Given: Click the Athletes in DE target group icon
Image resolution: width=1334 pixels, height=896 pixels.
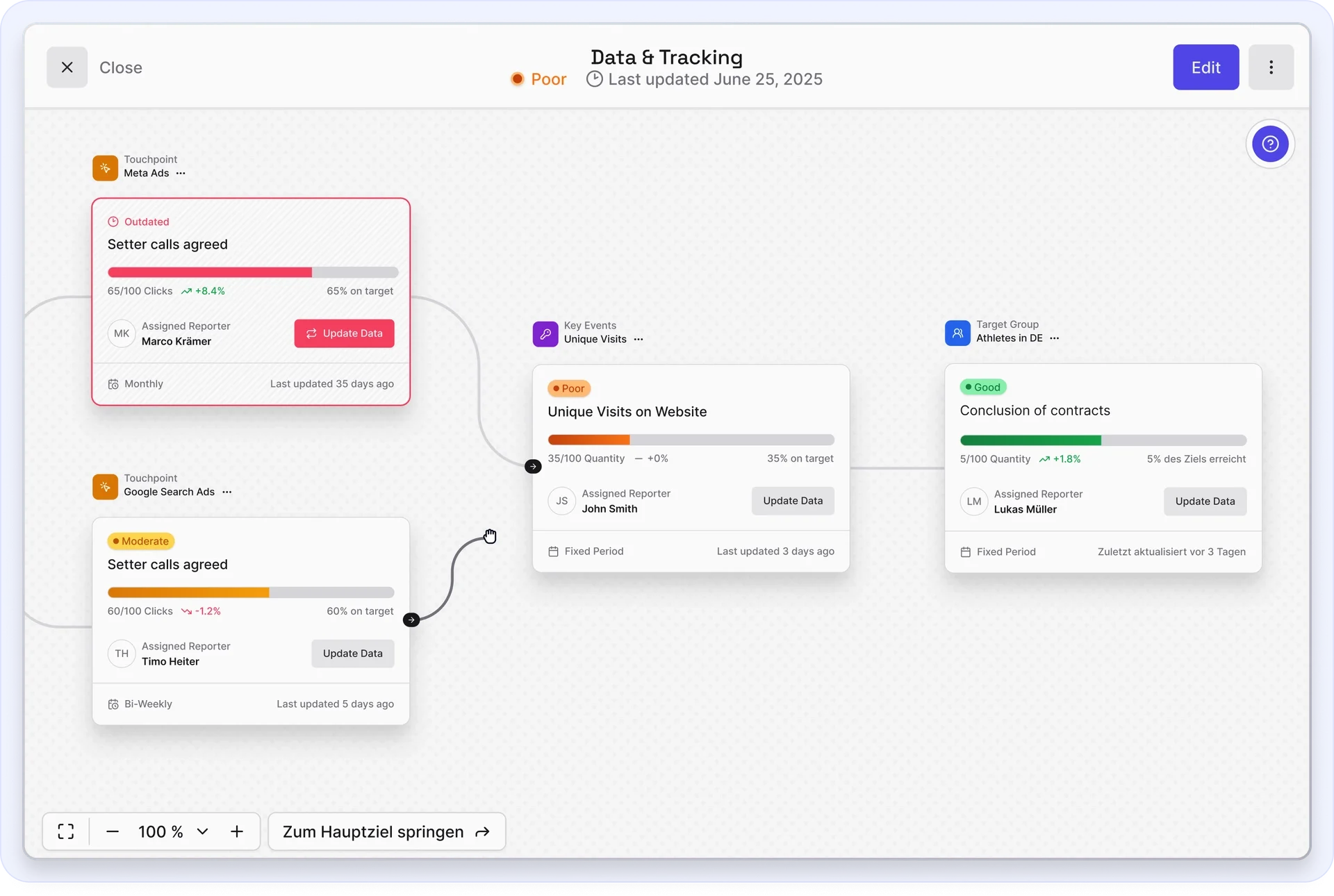Looking at the screenshot, I should 957,333.
